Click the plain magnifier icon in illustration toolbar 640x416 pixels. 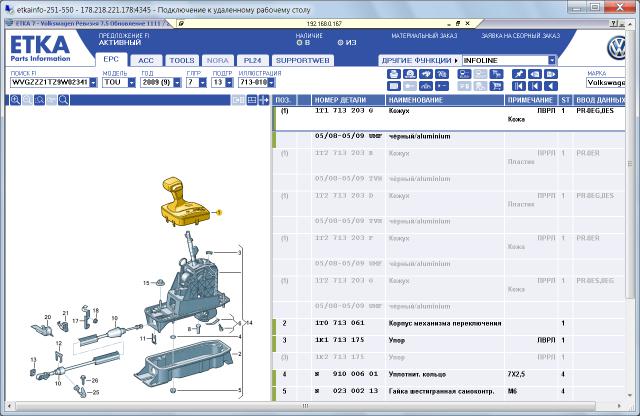coord(63,100)
